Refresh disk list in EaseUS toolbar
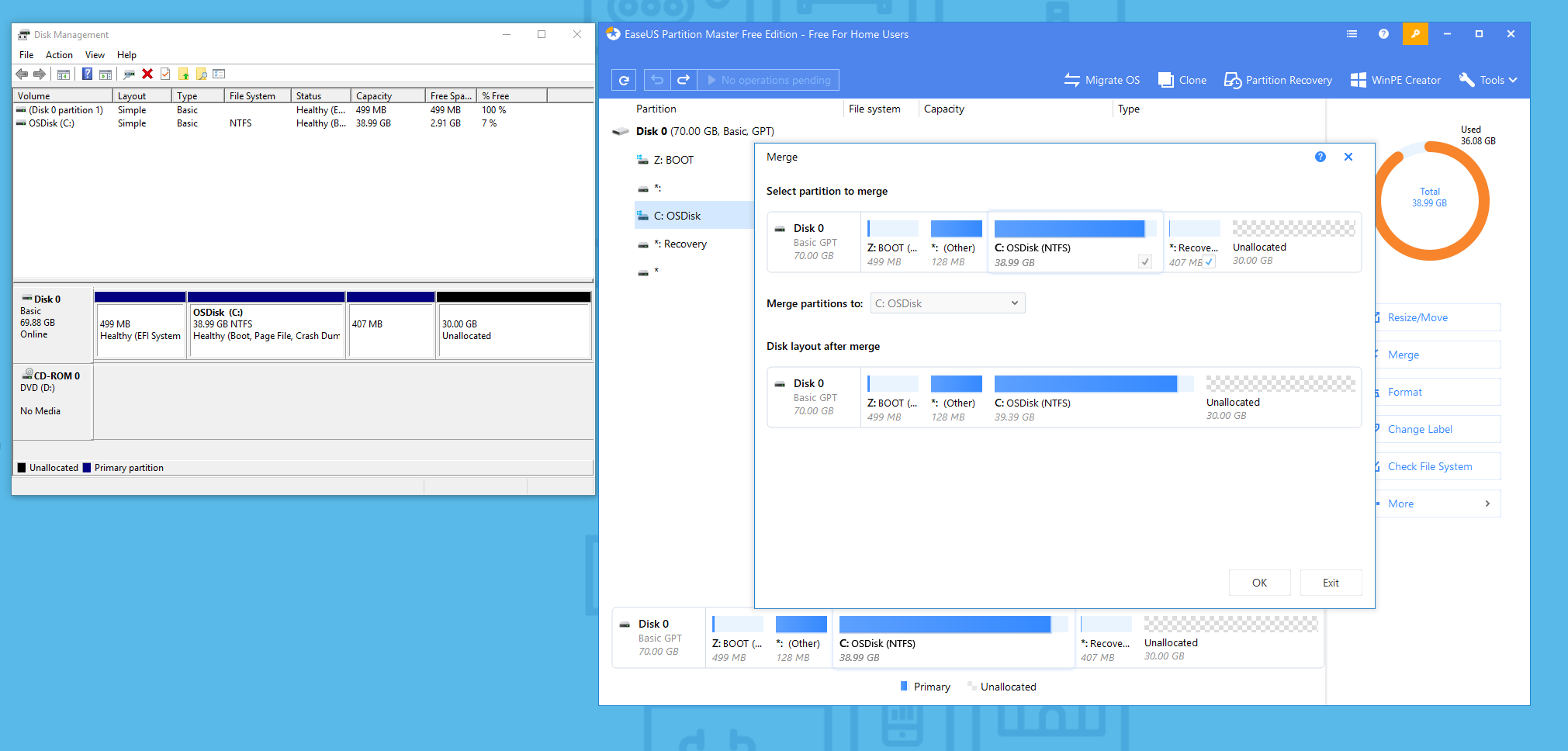 (623, 79)
